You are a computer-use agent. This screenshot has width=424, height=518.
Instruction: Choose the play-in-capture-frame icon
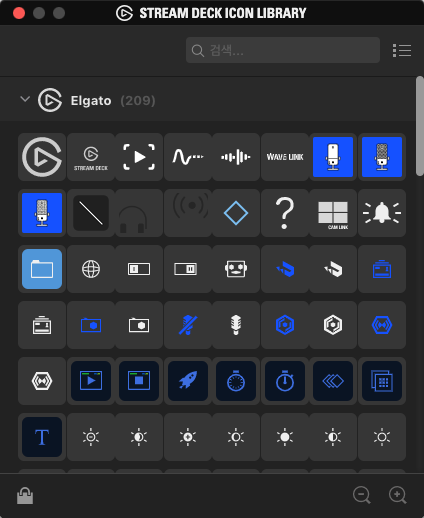[x=139, y=157]
